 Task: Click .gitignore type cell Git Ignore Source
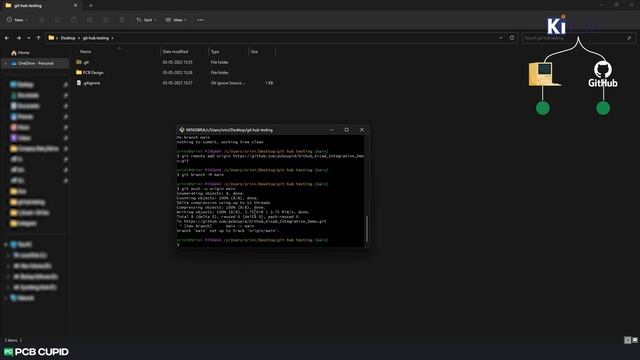click(x=228, y=83)
